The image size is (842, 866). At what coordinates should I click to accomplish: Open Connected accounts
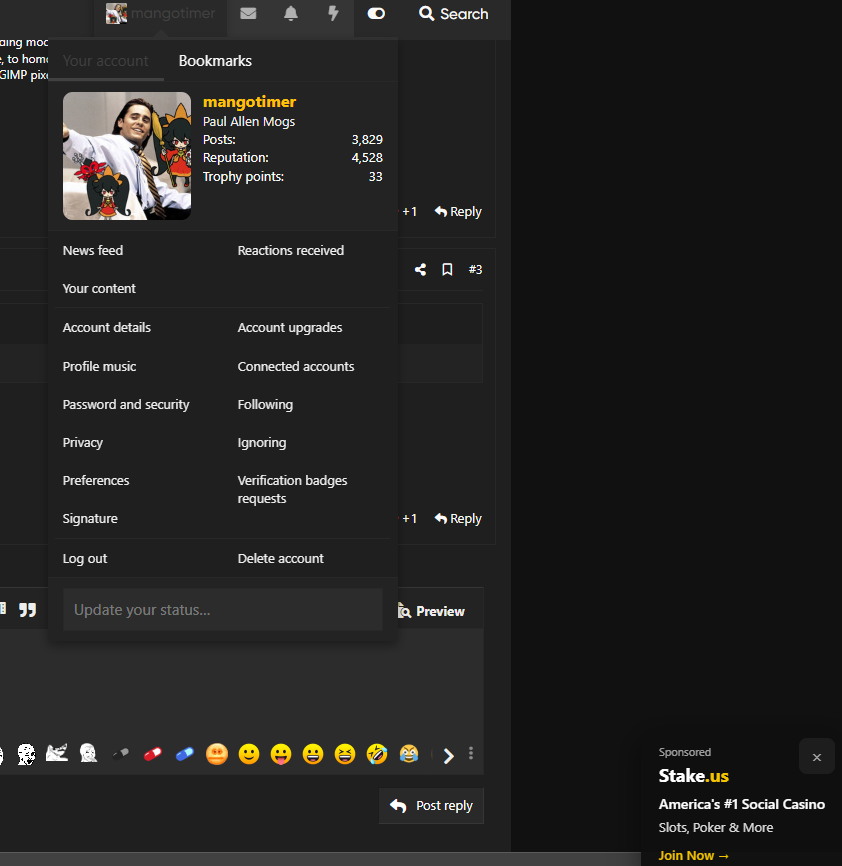pyautogui.click(x=296, y=366)
